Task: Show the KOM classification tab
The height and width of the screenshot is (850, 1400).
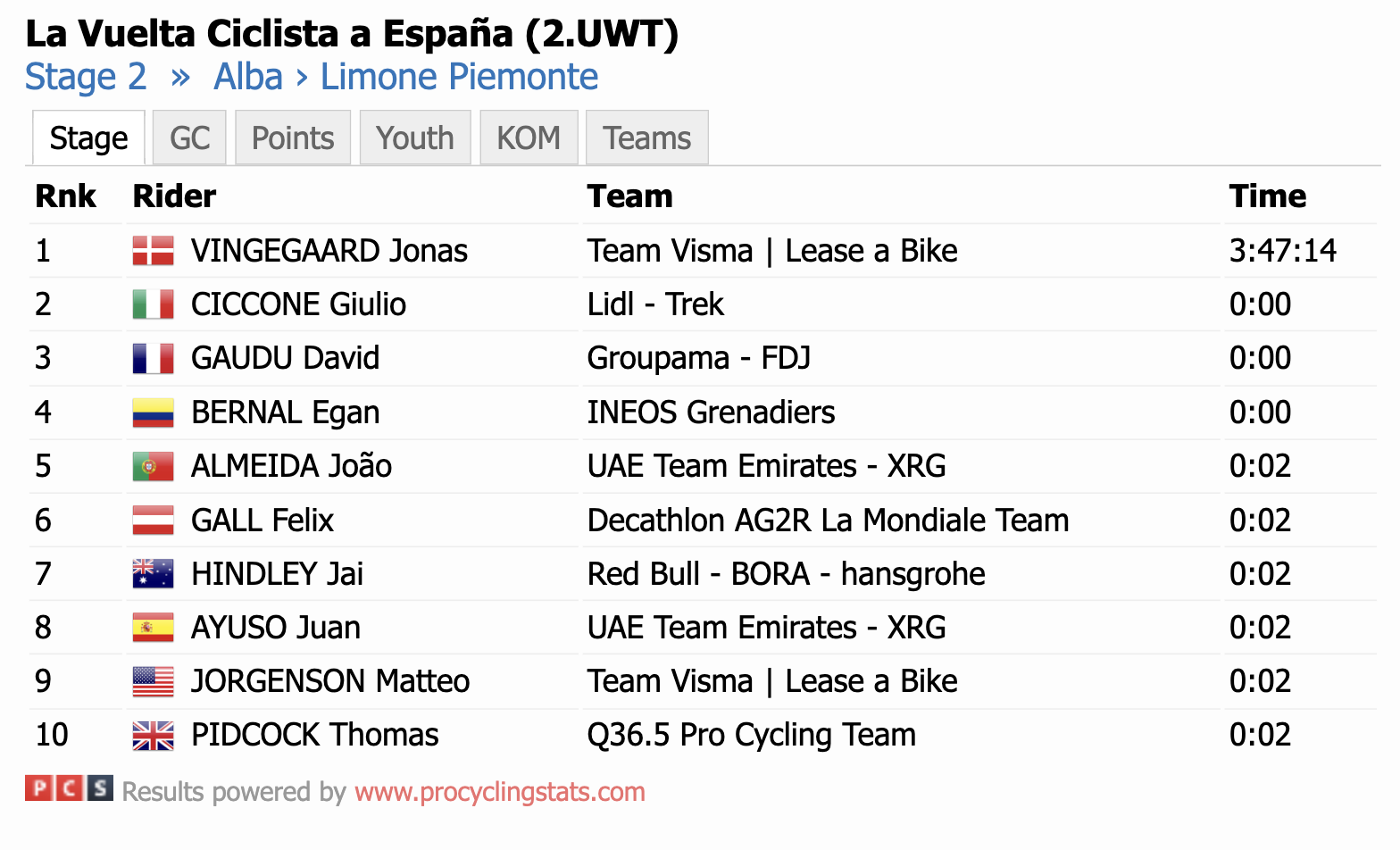Action: (x=529, y=137)
